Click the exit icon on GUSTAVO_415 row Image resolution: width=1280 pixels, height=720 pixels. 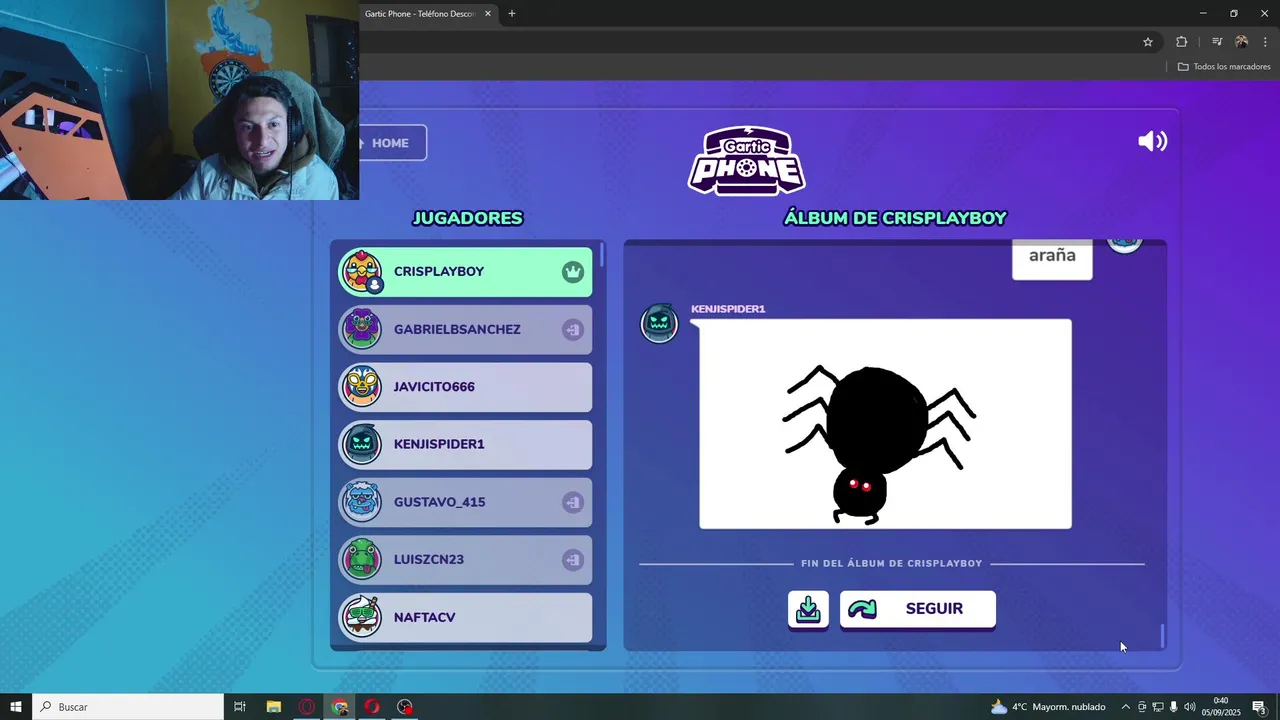[x=572, y=502]
